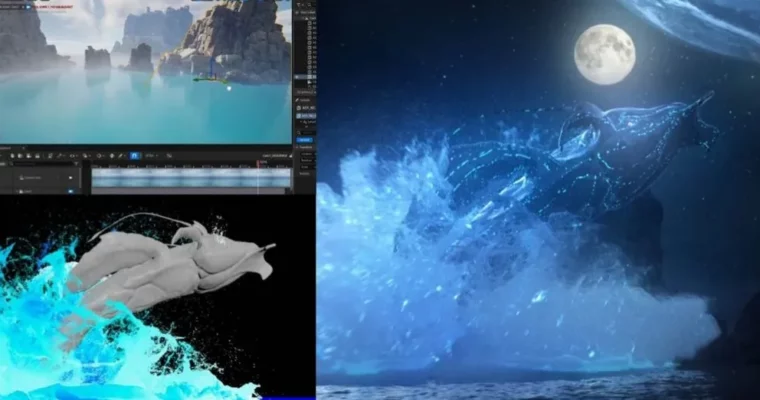Click the blue clip strip on the Sequencer timeline
Screen dimensions: 760x400
[191, 177]
